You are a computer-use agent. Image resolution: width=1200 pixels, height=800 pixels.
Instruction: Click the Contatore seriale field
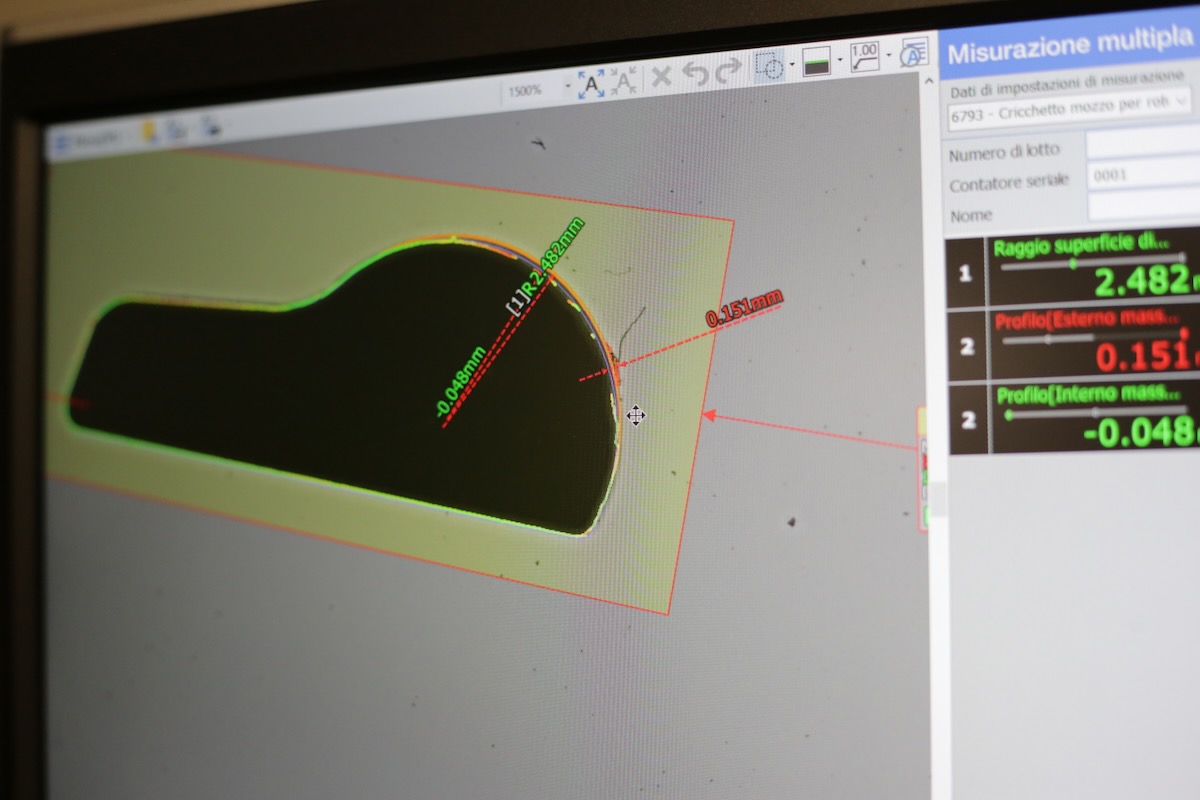point(1142,174)
